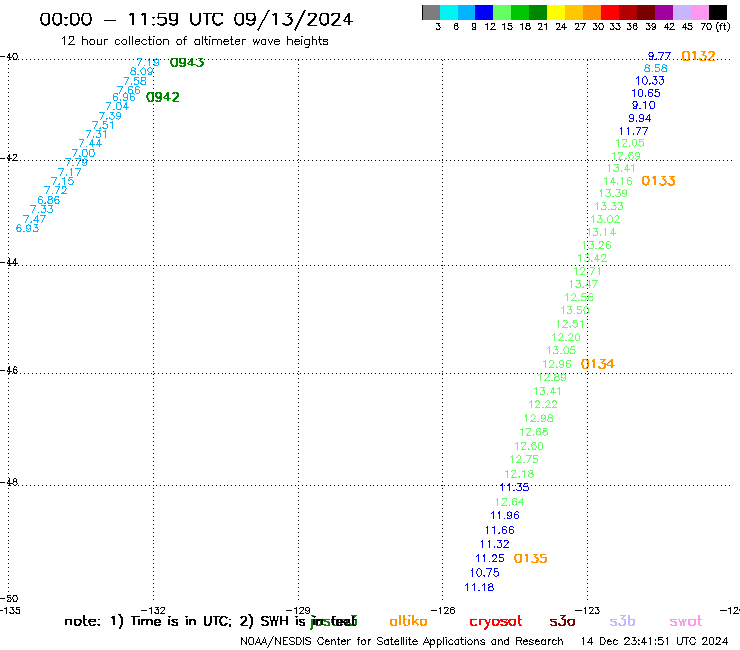Click the orange 0133 time stamp

pyautogui.click(x=658, y=181)
